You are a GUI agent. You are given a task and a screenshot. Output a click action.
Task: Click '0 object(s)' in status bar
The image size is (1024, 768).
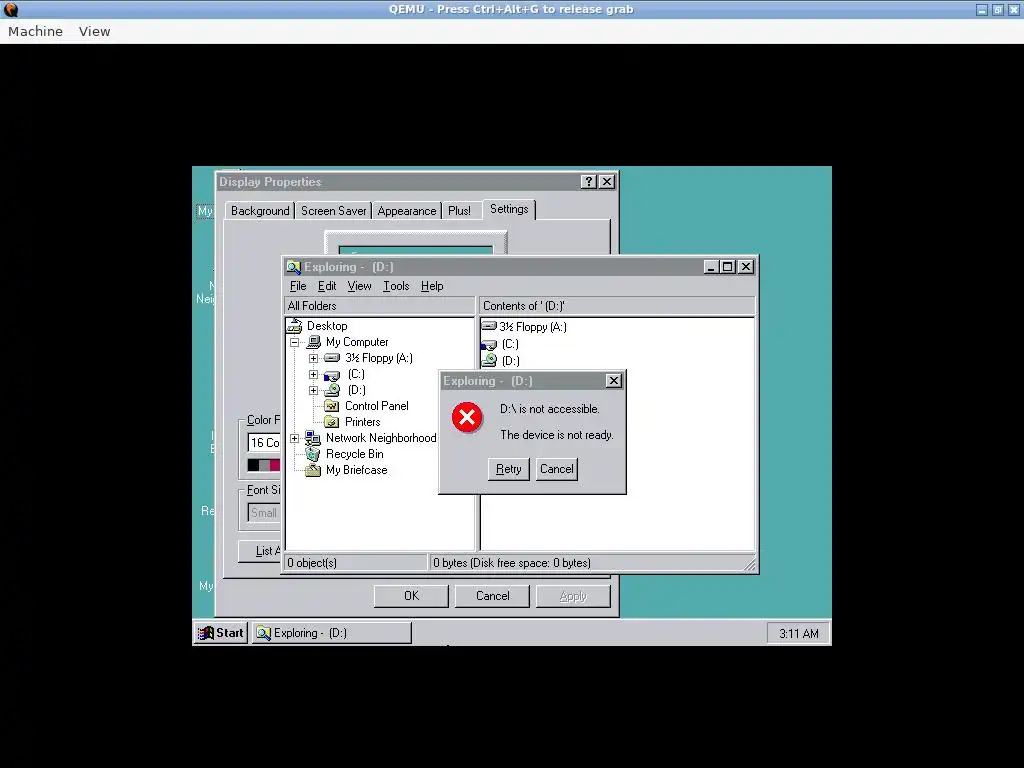click(x=356, y=563)
